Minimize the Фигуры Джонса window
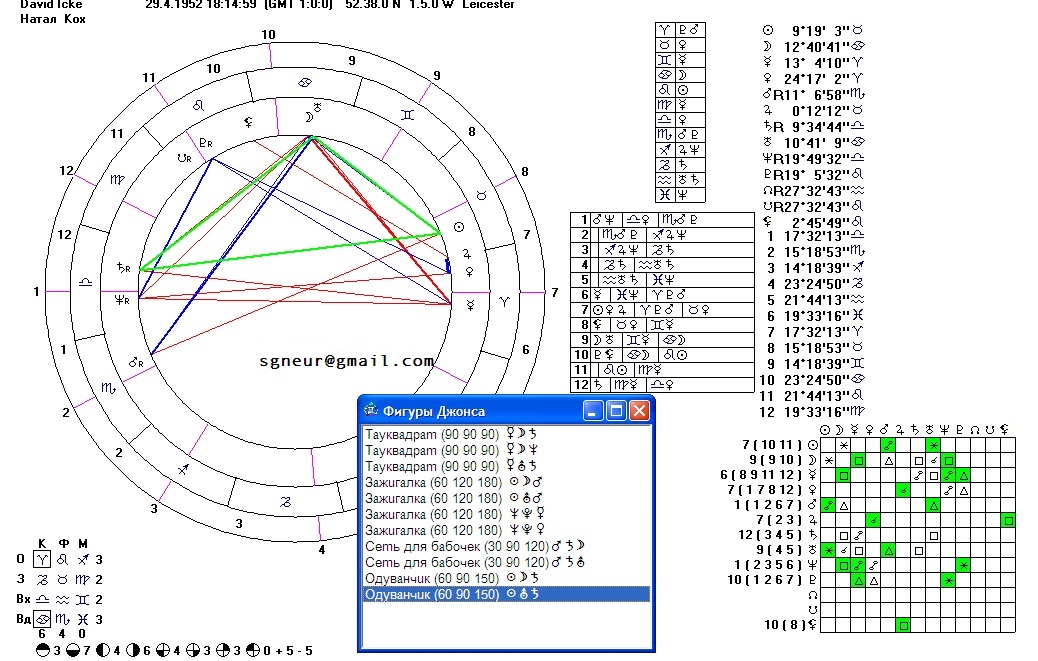This screenshot has width=1038, height=661. pos(594,411)
